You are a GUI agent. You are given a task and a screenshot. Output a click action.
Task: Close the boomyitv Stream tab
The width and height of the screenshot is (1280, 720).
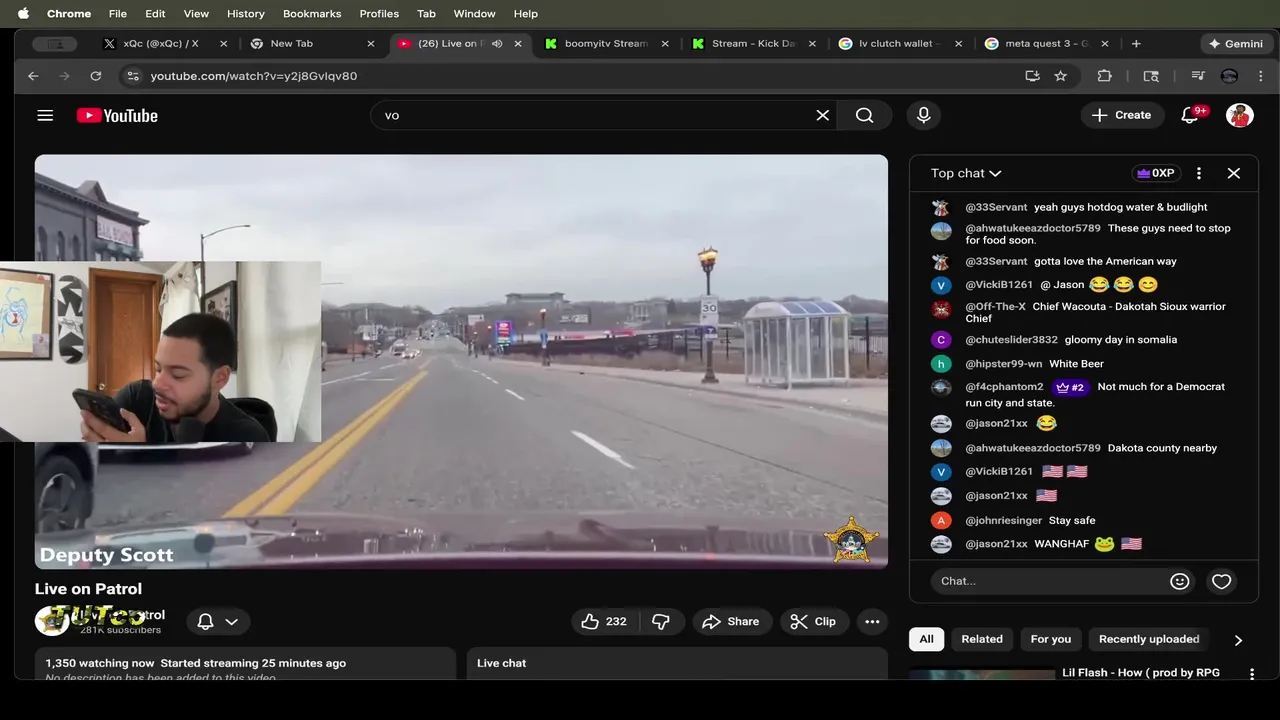point(665,44)
